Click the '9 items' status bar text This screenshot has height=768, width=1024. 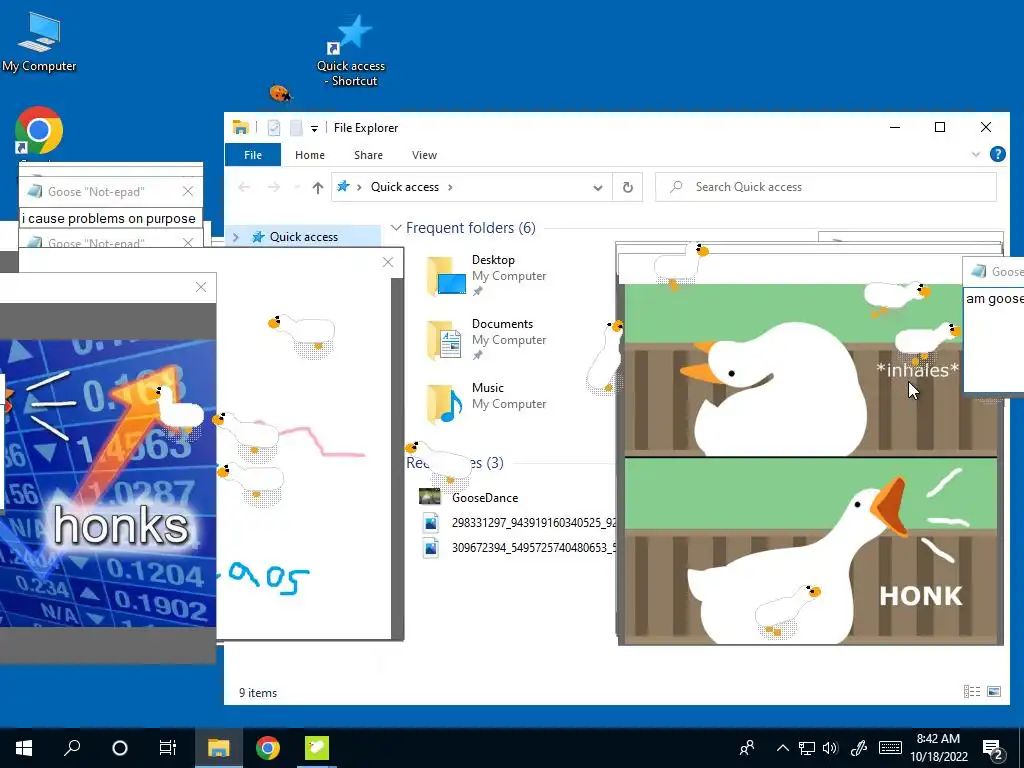click(x=258, y=693)
